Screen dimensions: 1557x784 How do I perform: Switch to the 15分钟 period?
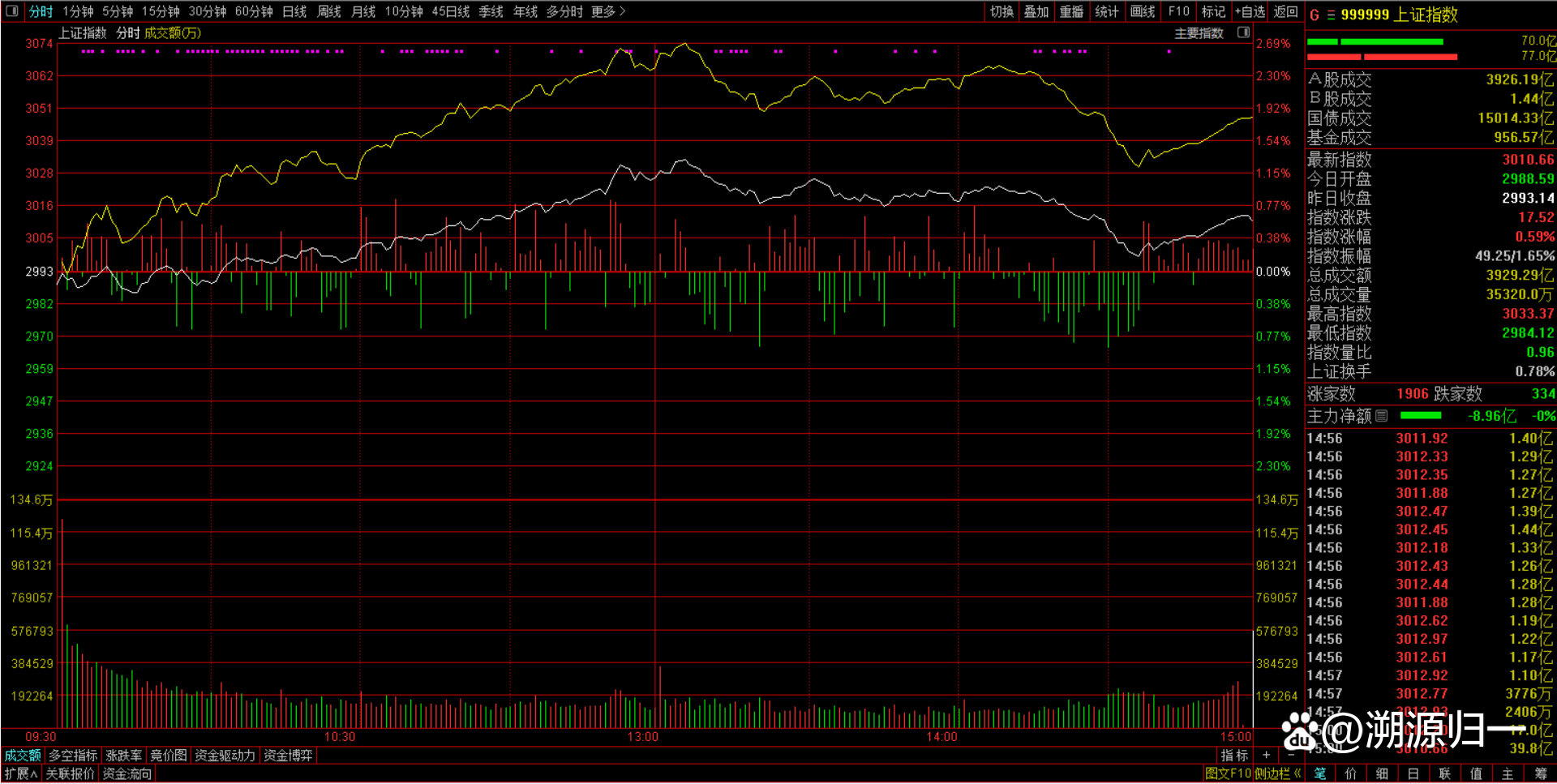pos(161,11)
